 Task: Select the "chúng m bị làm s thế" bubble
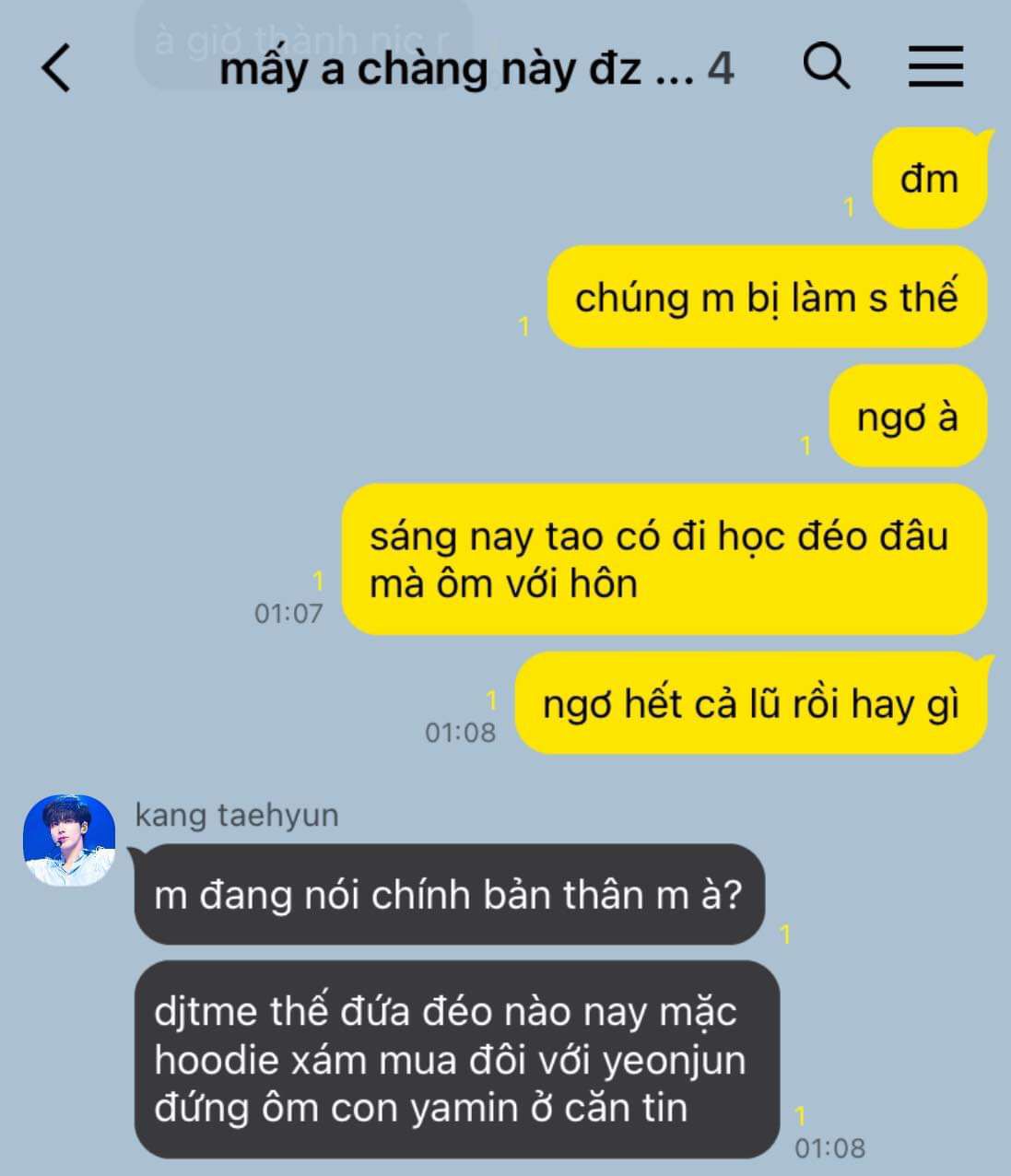tap(767, 298)
